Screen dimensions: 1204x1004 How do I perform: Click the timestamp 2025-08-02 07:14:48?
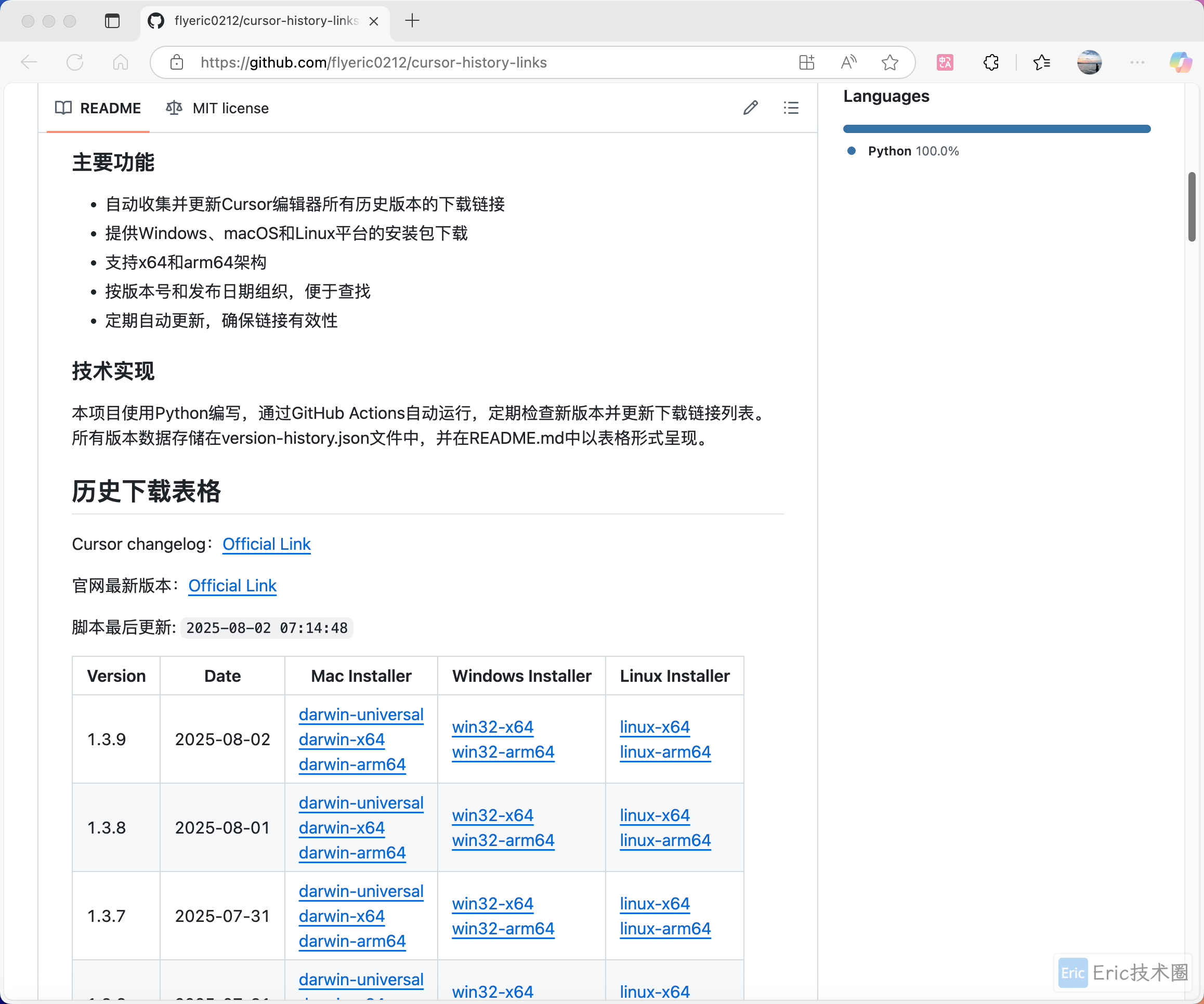coord(267,628)
